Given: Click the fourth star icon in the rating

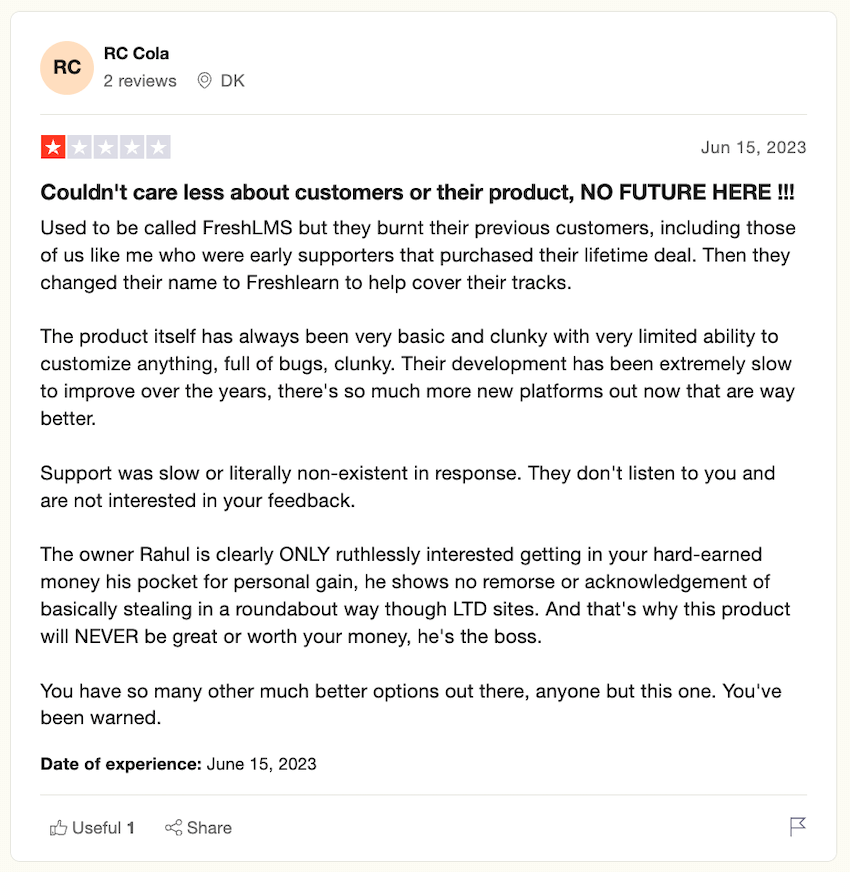Looking at the screenshot, I should [132, 147].
